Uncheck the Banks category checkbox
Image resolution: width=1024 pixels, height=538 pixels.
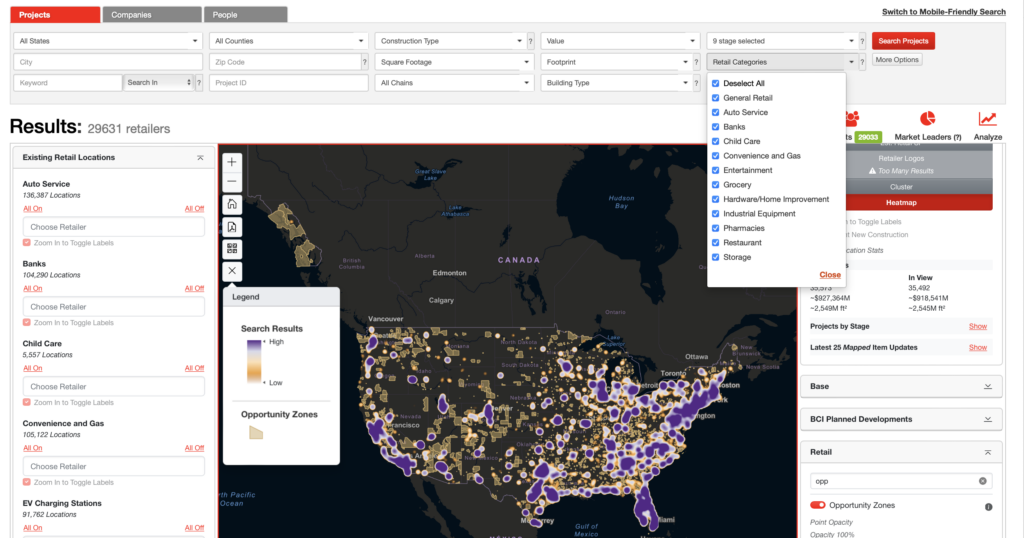point(716,127)
